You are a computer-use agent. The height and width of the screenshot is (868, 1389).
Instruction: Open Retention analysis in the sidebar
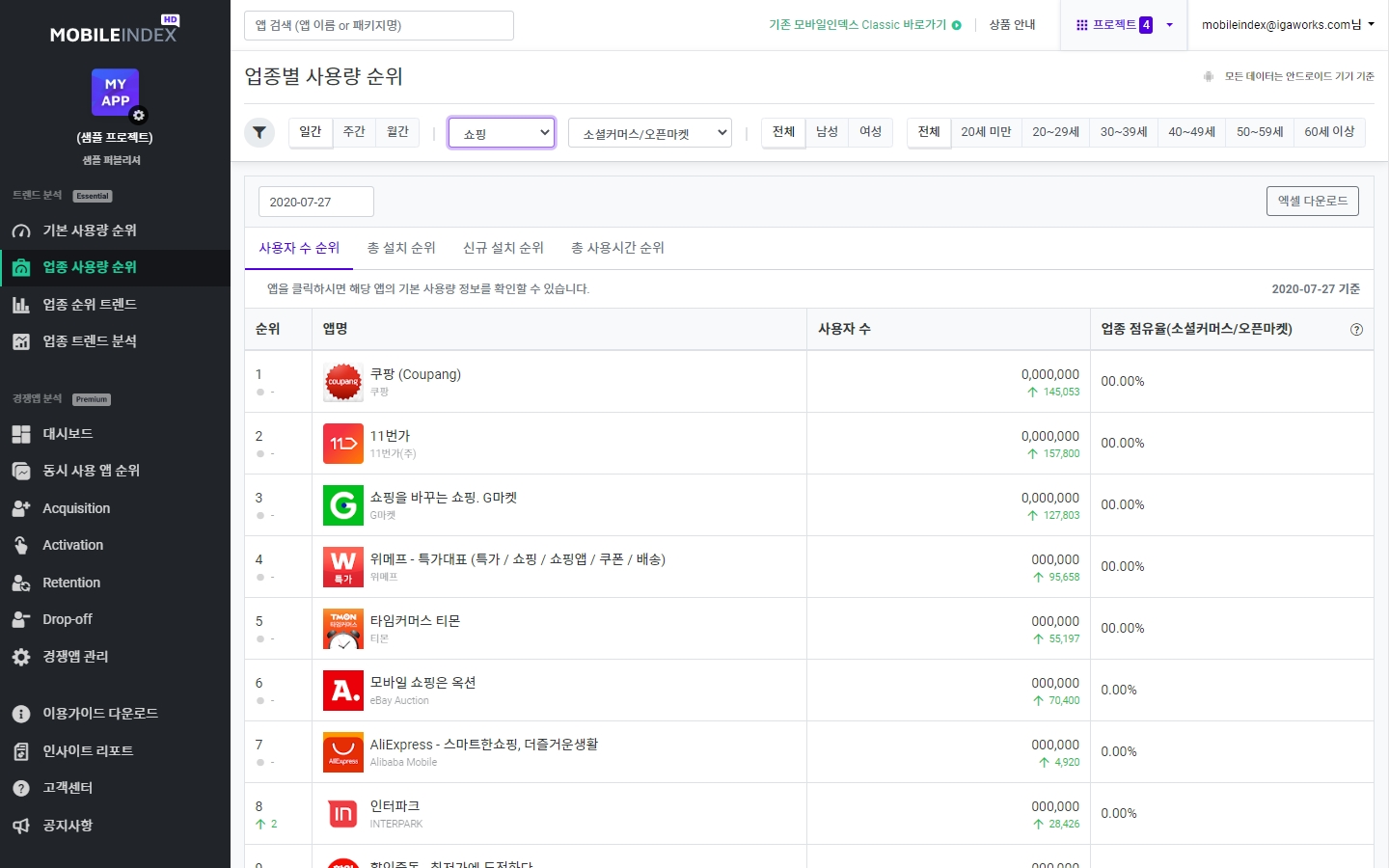(115, 583)
